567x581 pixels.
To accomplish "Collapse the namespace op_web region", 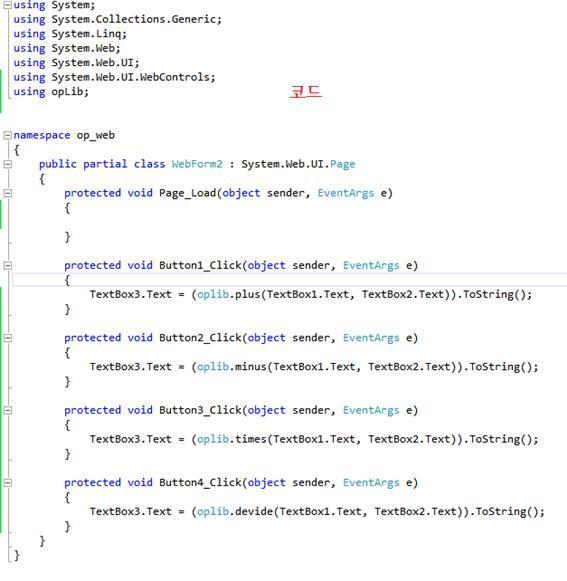I will tap(7, 135).
